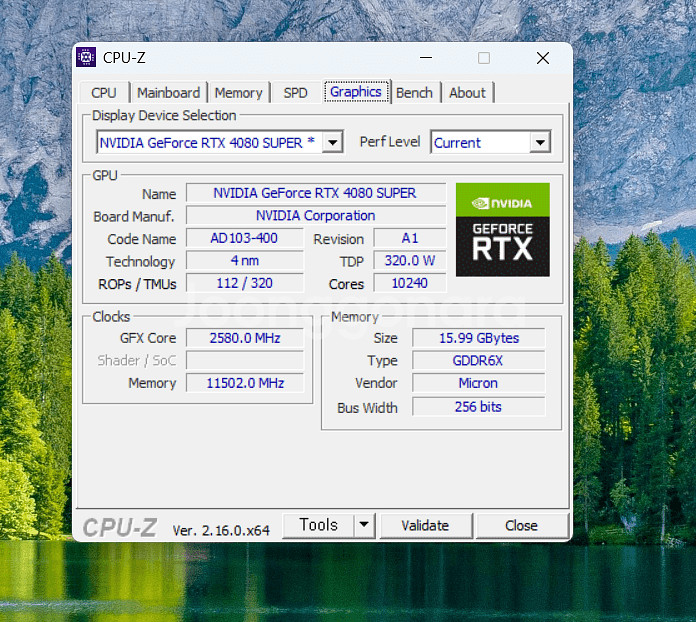This screenshot has height=622, width=696.
Task: Minimize the CPU-Z window
Action: pos(426,58)
